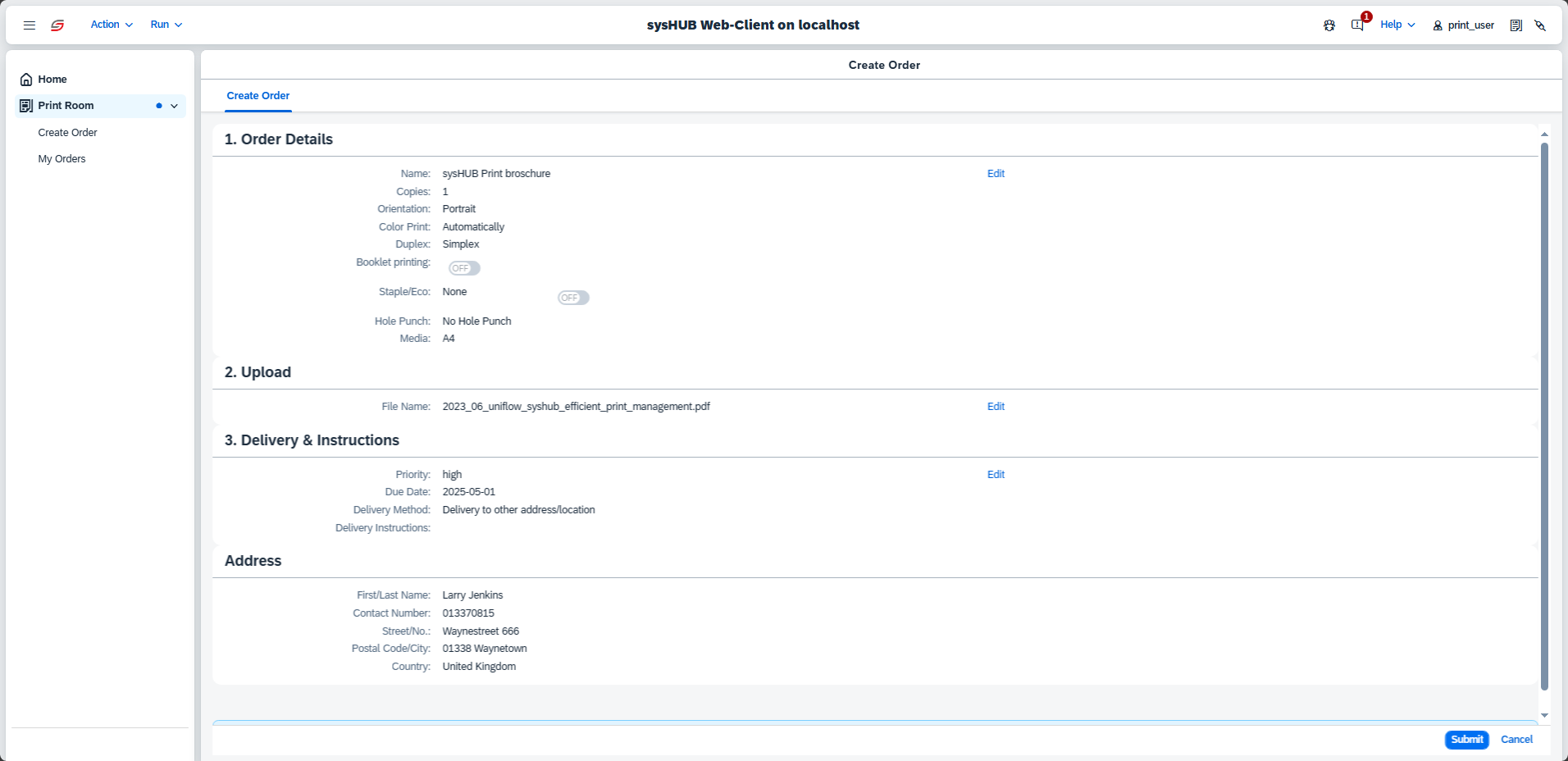The image size is (1568, 761).
Task: Click the sysHUB logo icon
Action: [57, 25]
